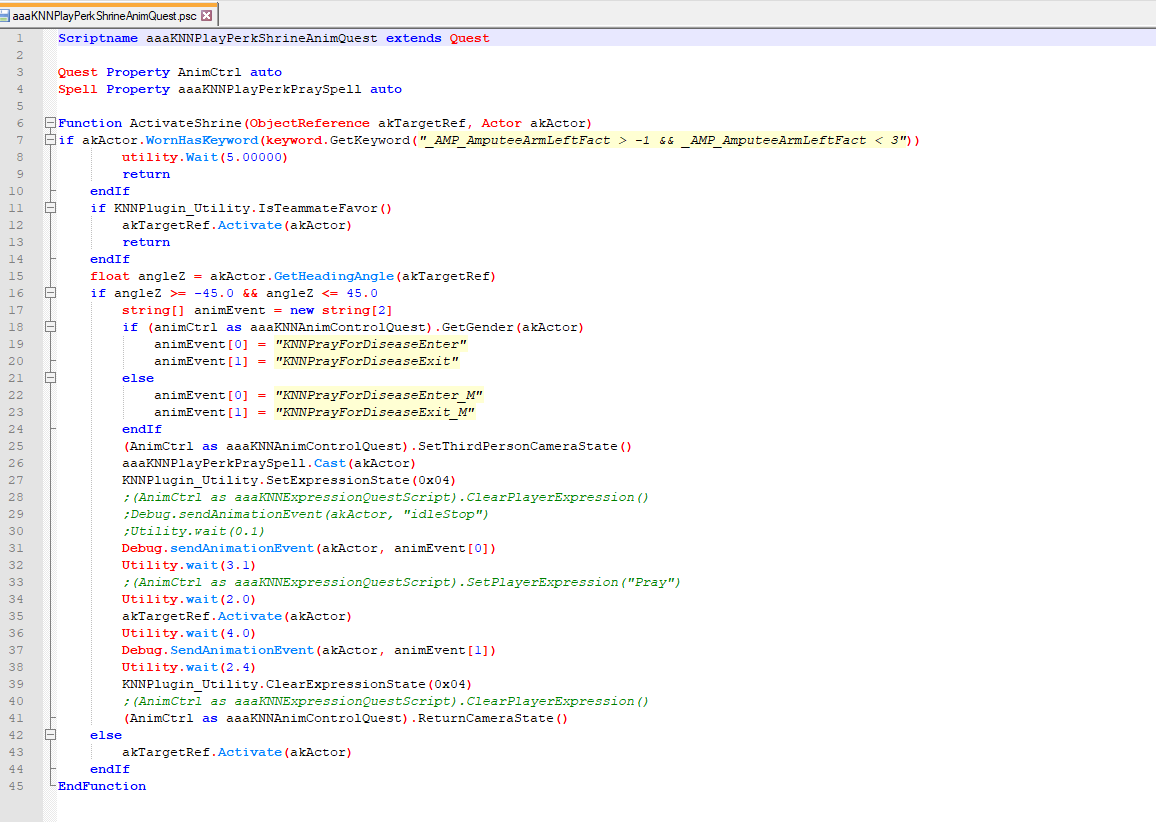The width and height of the screenshot is (1156, 822).
Task: Close the aaaKNNPlayPerkShrineAnimQuest.psc tab
Action: (x=207, y=16)
